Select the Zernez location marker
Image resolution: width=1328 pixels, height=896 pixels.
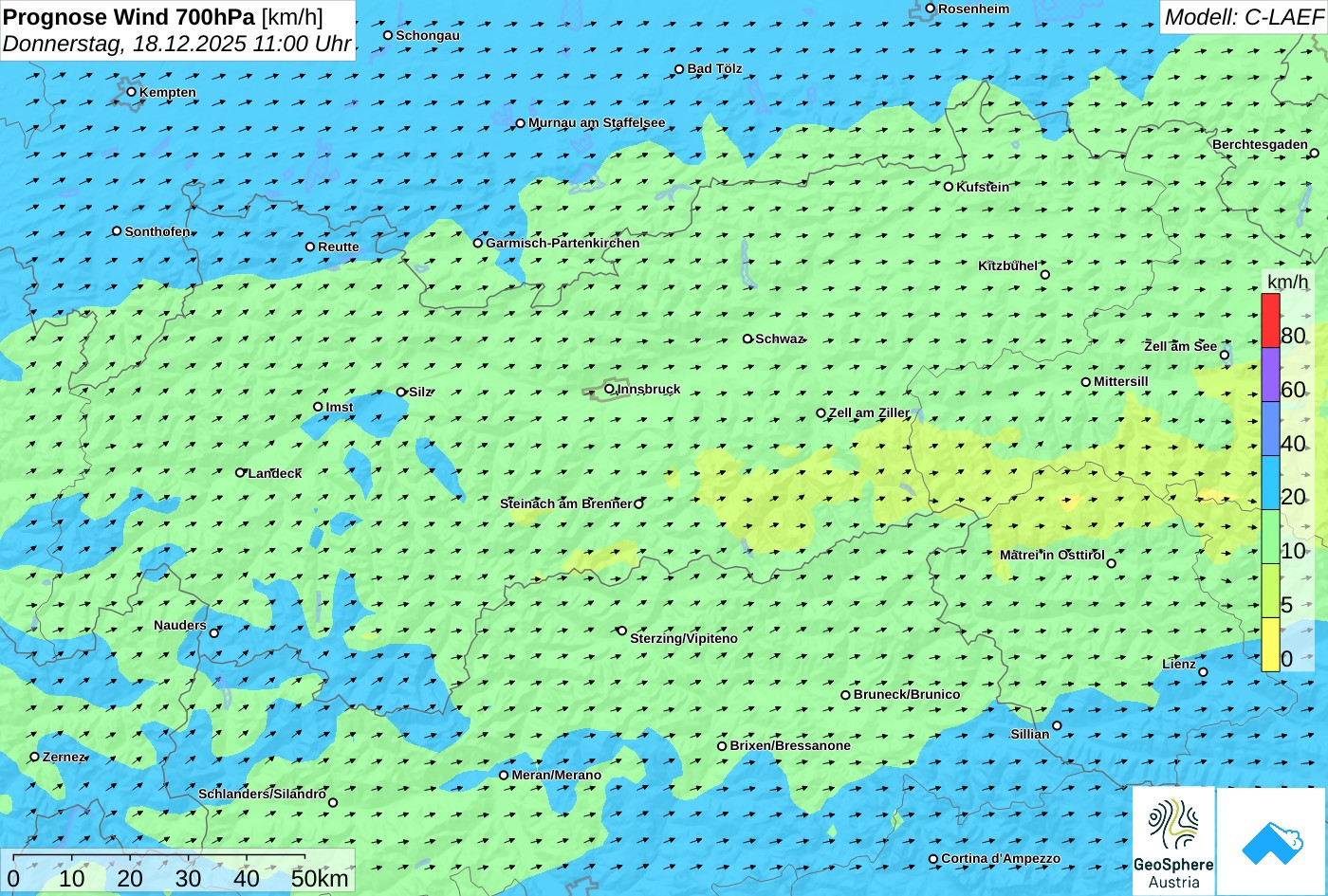[x=35, y=757]
